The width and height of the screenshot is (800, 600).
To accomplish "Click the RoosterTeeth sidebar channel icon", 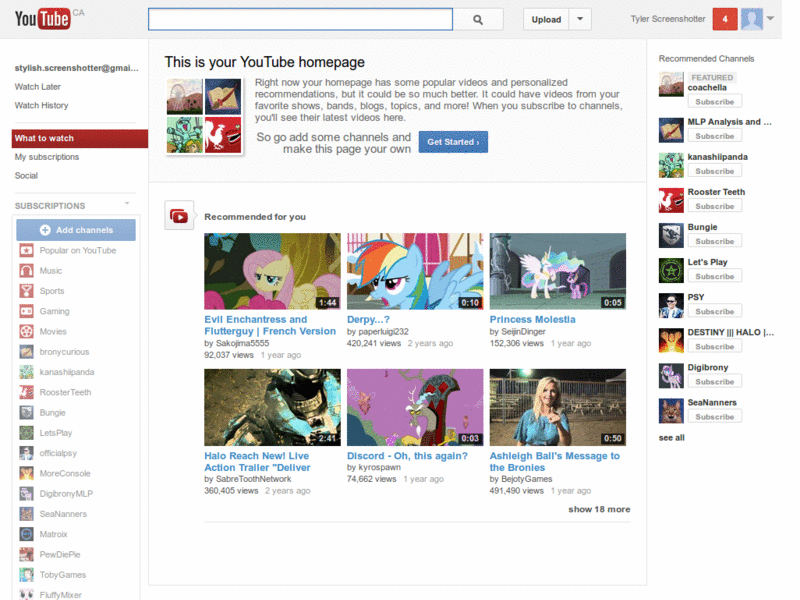I will (x=27, y=392).
